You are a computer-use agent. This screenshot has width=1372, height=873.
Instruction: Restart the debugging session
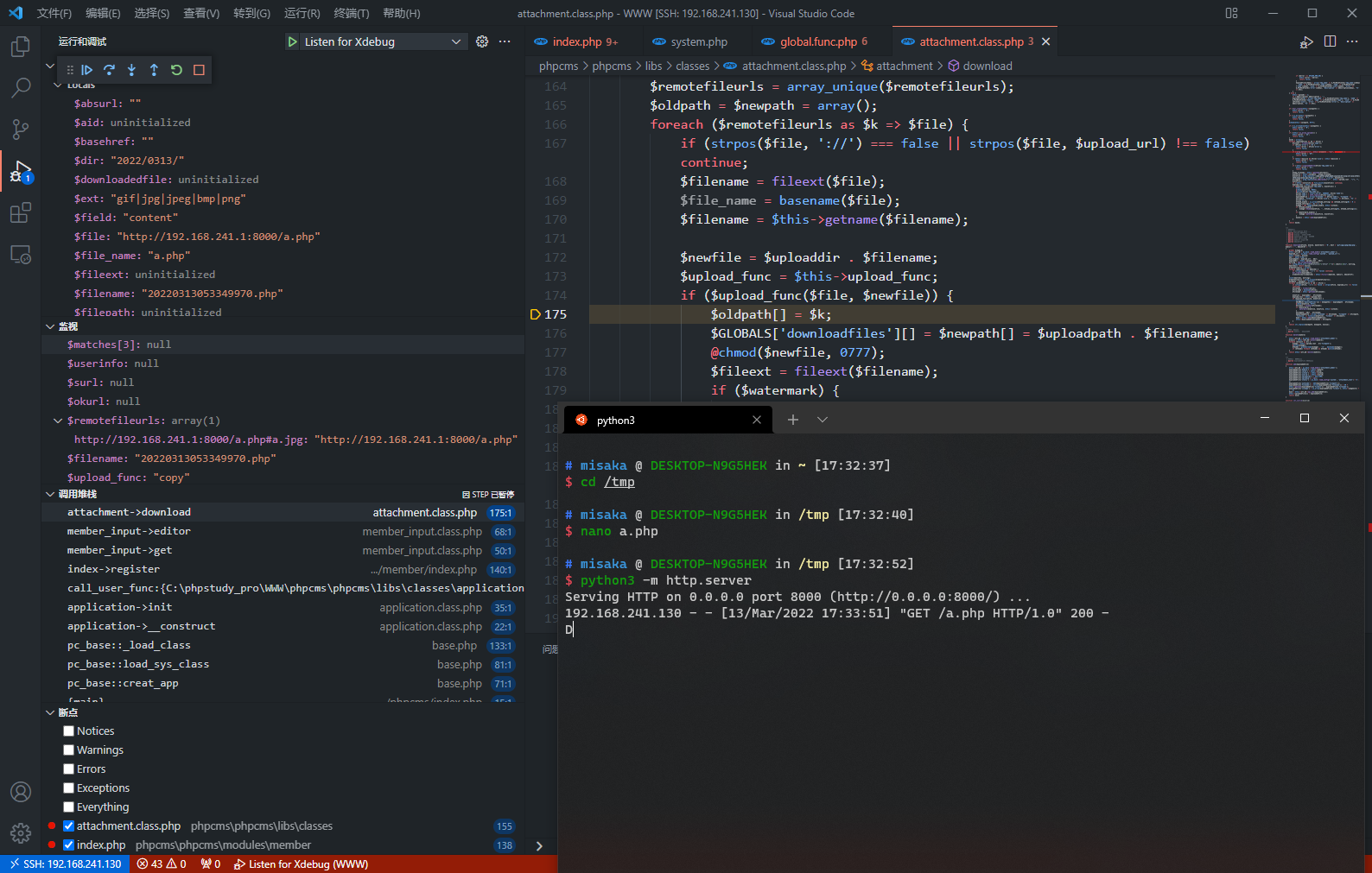[176, 70]
